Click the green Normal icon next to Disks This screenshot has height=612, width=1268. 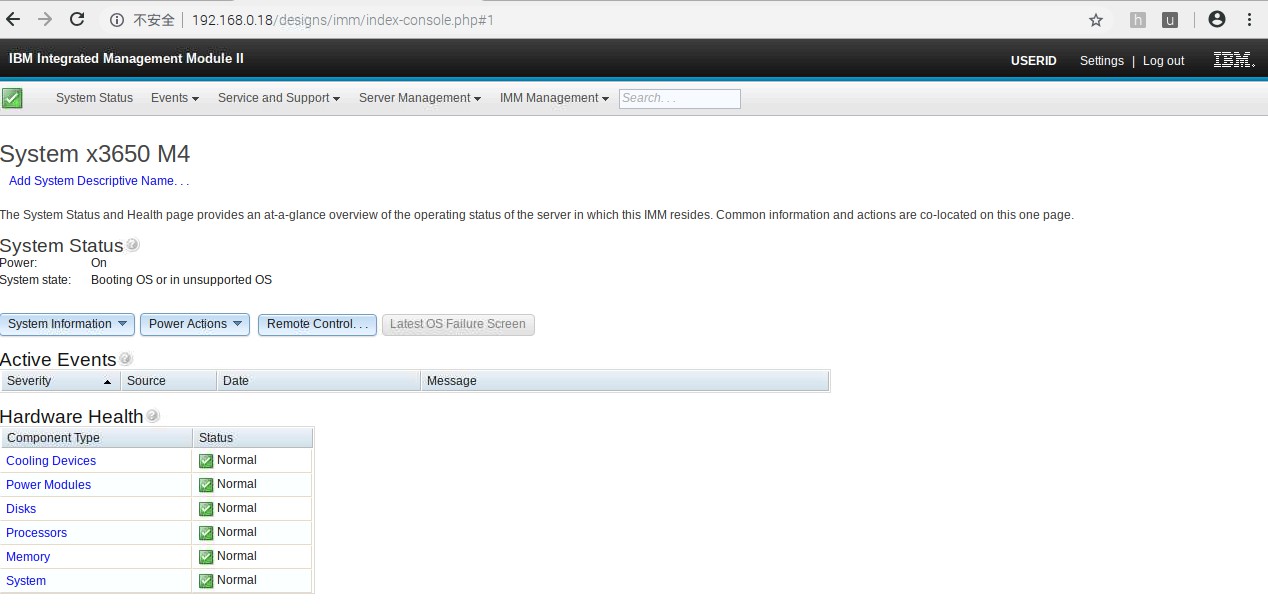(204, 508)
